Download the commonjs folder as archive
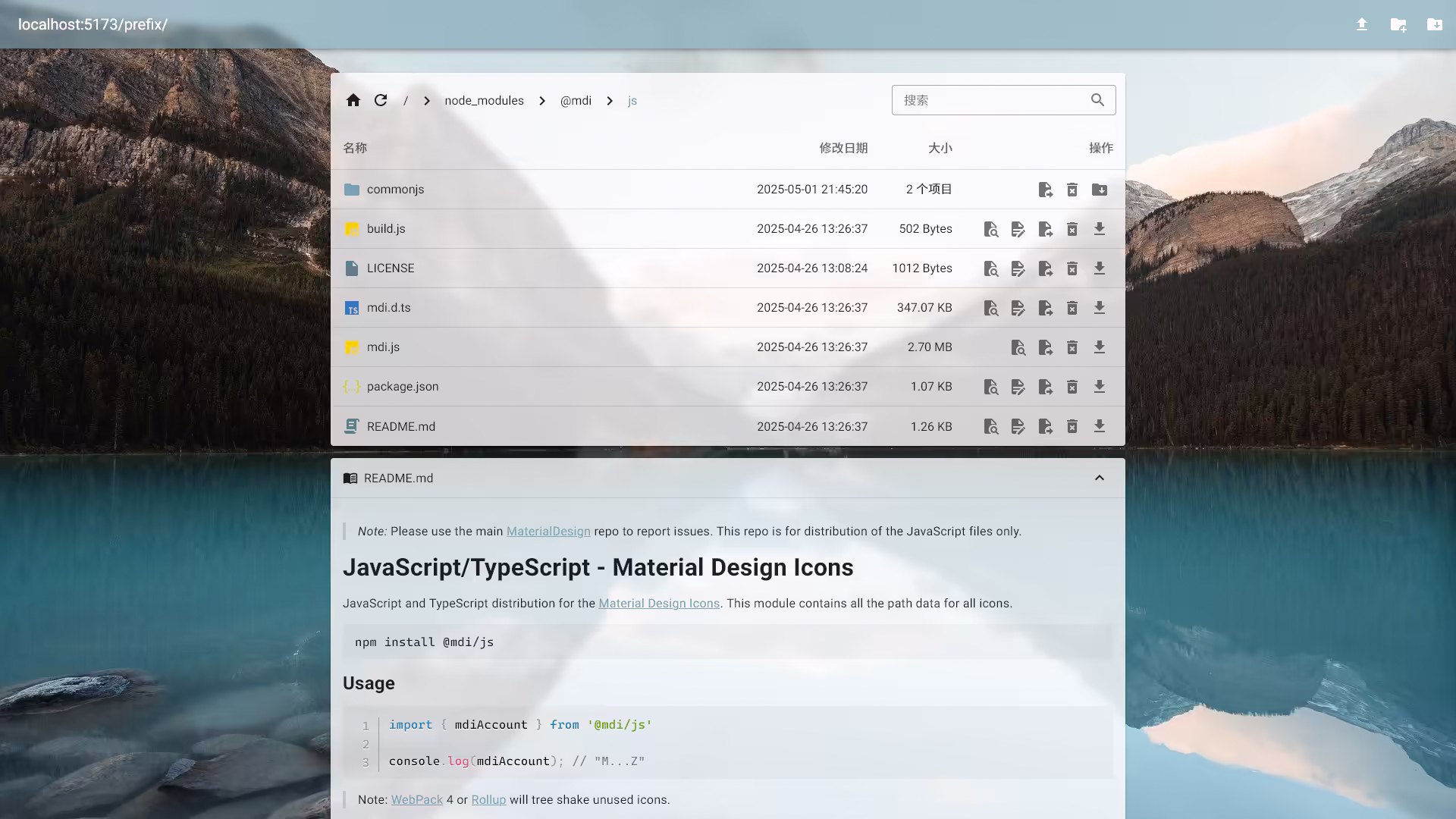Screen dimensions: 1456x819 tap(1100, 190)
